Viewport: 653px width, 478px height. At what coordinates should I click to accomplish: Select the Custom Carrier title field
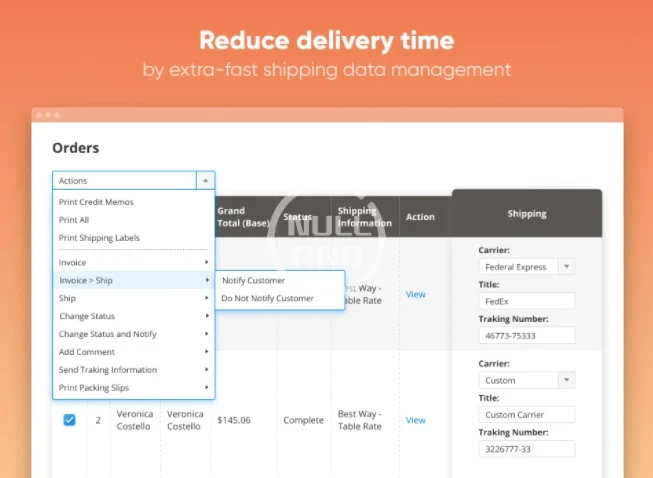(526, 414)
